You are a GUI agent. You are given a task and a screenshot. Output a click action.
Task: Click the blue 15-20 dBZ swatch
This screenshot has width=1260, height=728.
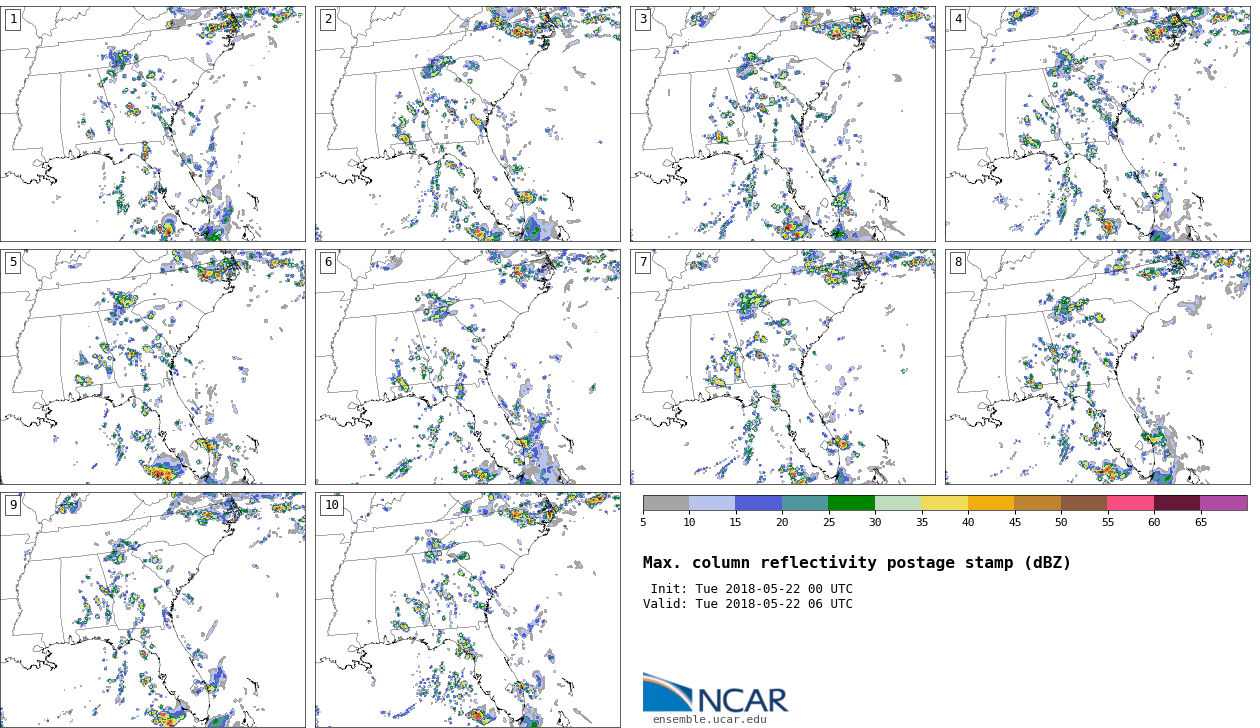pos(758,503)
